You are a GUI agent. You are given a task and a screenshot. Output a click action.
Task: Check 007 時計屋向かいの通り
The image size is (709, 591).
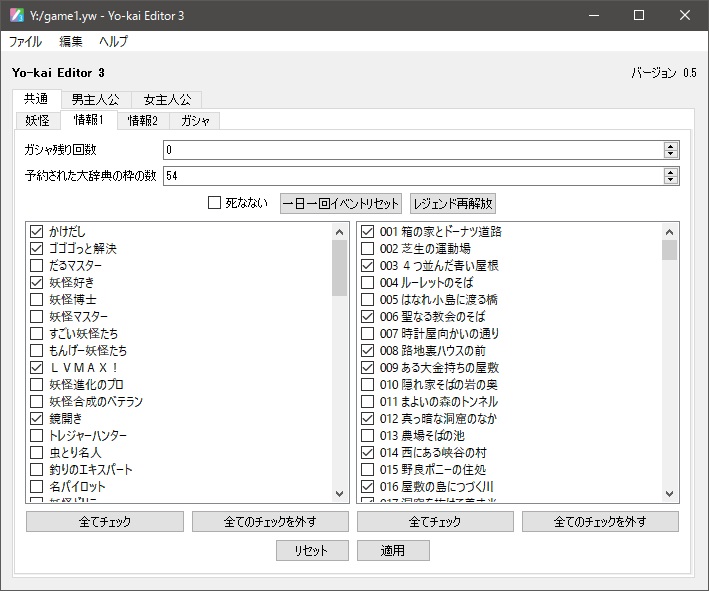368,334
